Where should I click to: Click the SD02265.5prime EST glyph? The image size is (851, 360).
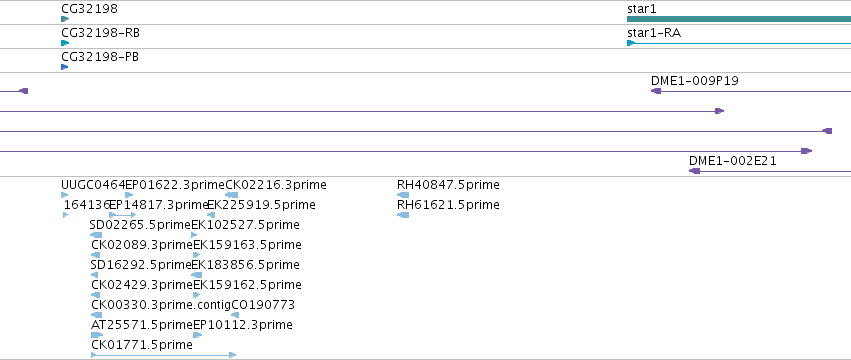[x=96, y=235]
